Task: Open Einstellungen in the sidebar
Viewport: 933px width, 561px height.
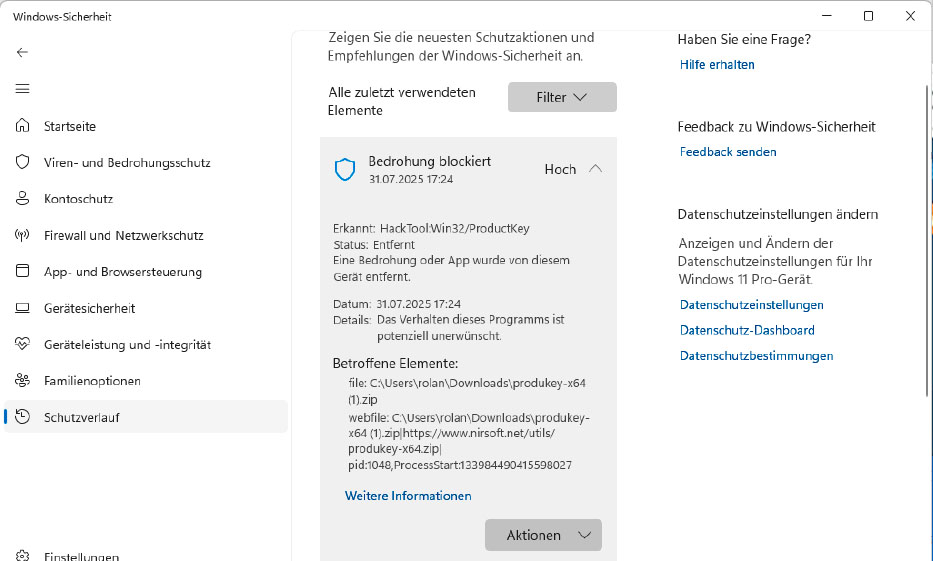Action: click(x=81, y=556)
